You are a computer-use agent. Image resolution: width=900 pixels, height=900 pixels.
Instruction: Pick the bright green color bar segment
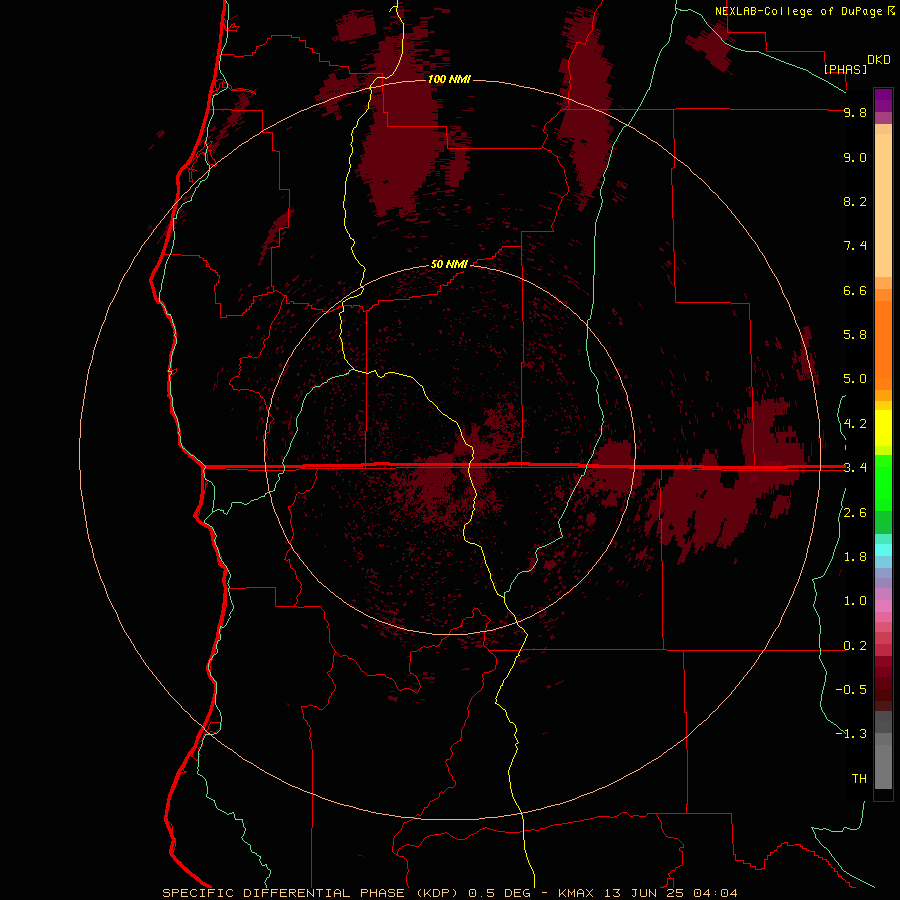coord(883,482)
